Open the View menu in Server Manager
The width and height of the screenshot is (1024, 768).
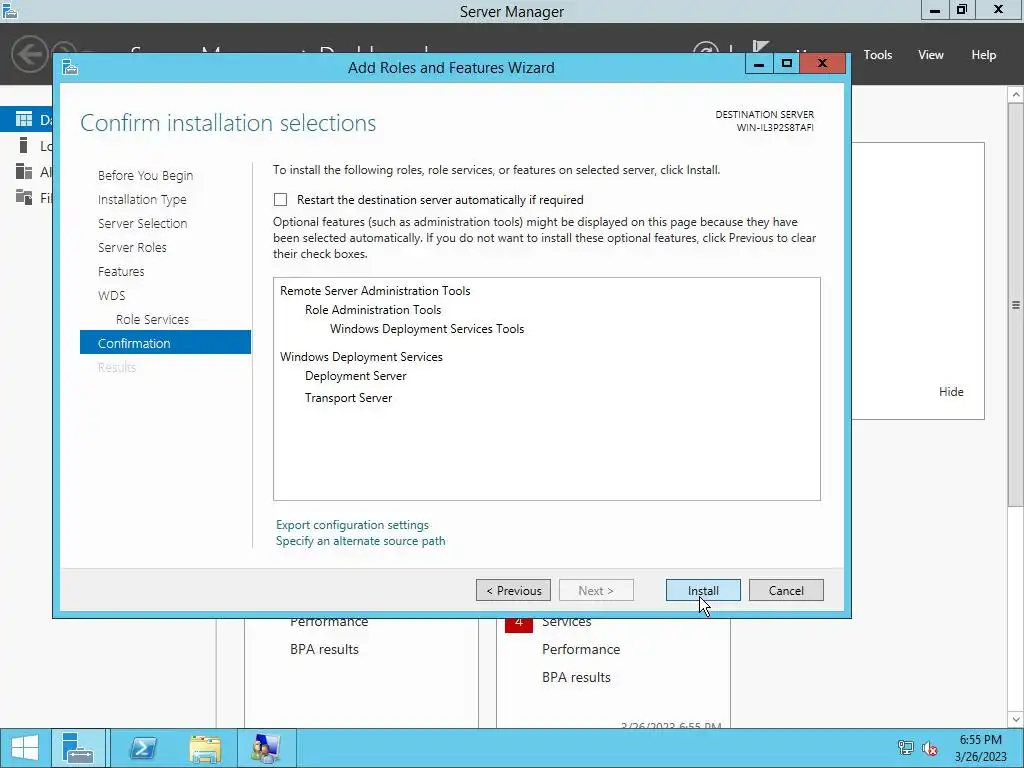tap(930, 55)
